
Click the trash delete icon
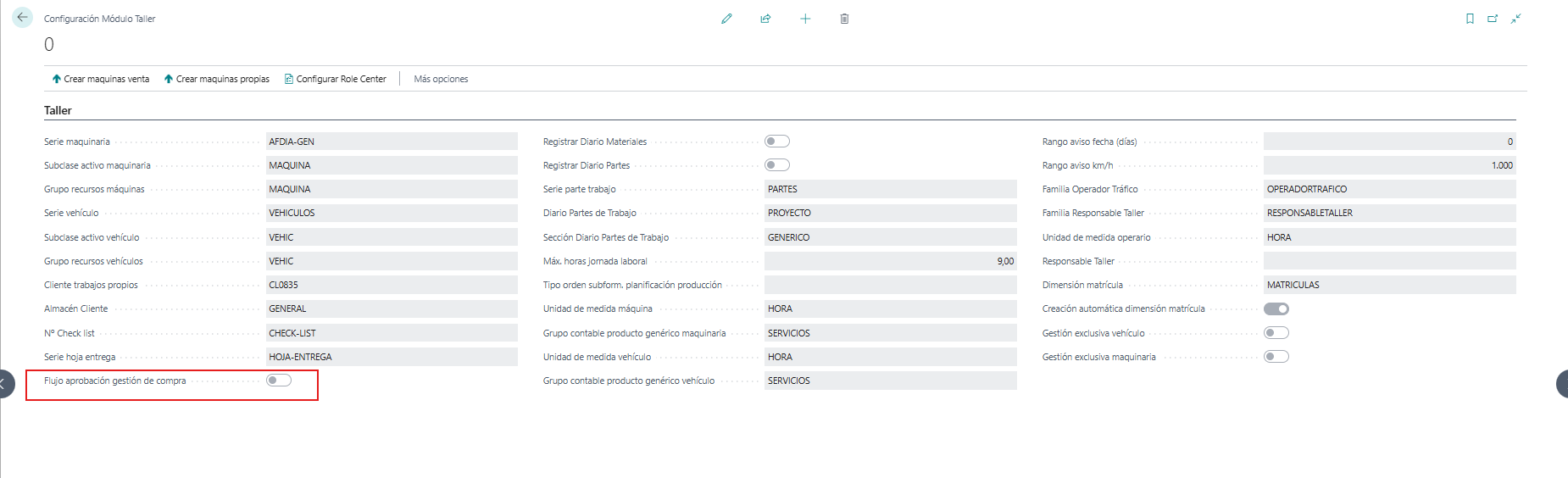(844, 19)
